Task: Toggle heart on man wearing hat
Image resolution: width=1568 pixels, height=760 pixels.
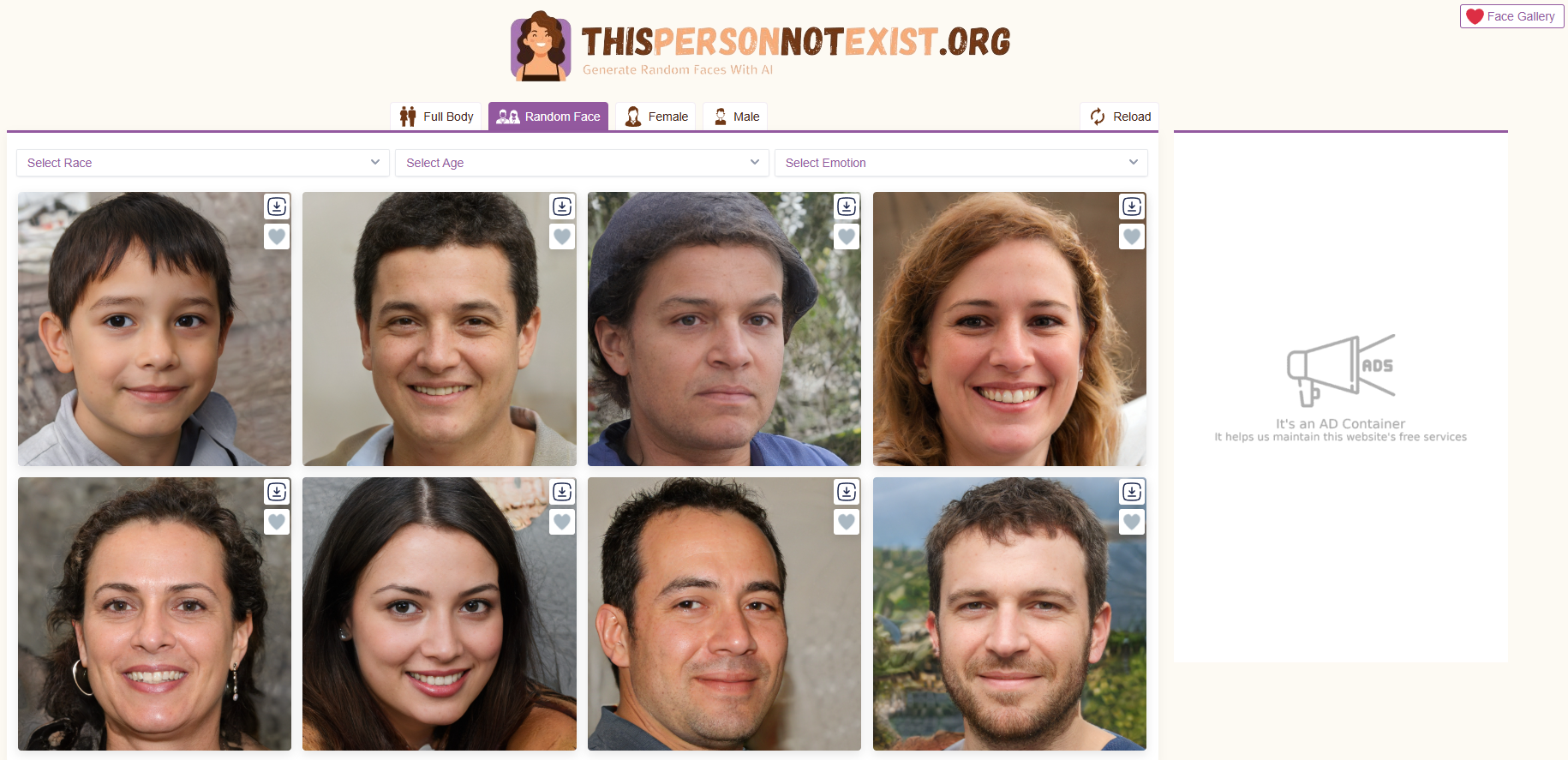Action: 847,236
